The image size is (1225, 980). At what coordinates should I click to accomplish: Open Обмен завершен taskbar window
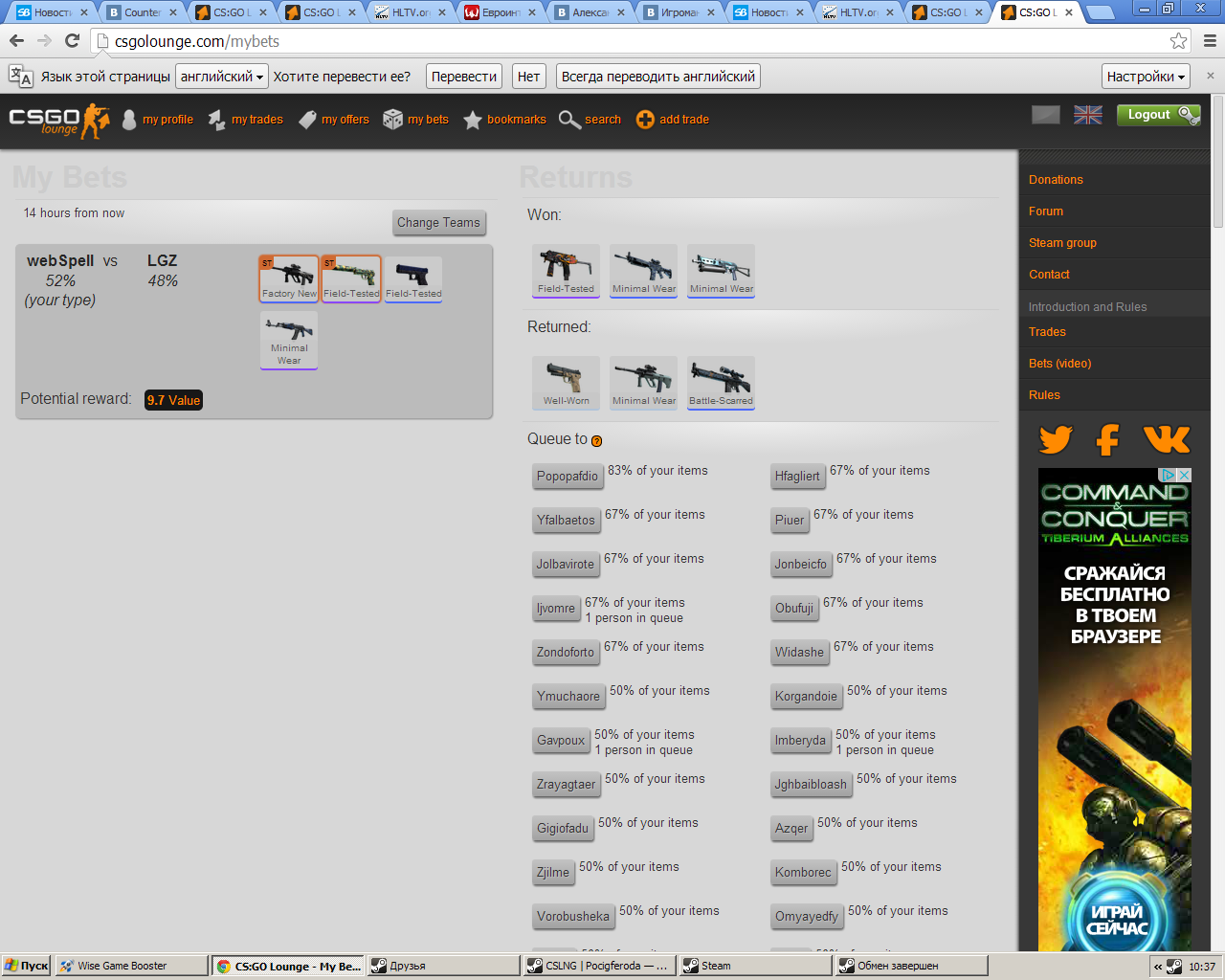point(912,966)
